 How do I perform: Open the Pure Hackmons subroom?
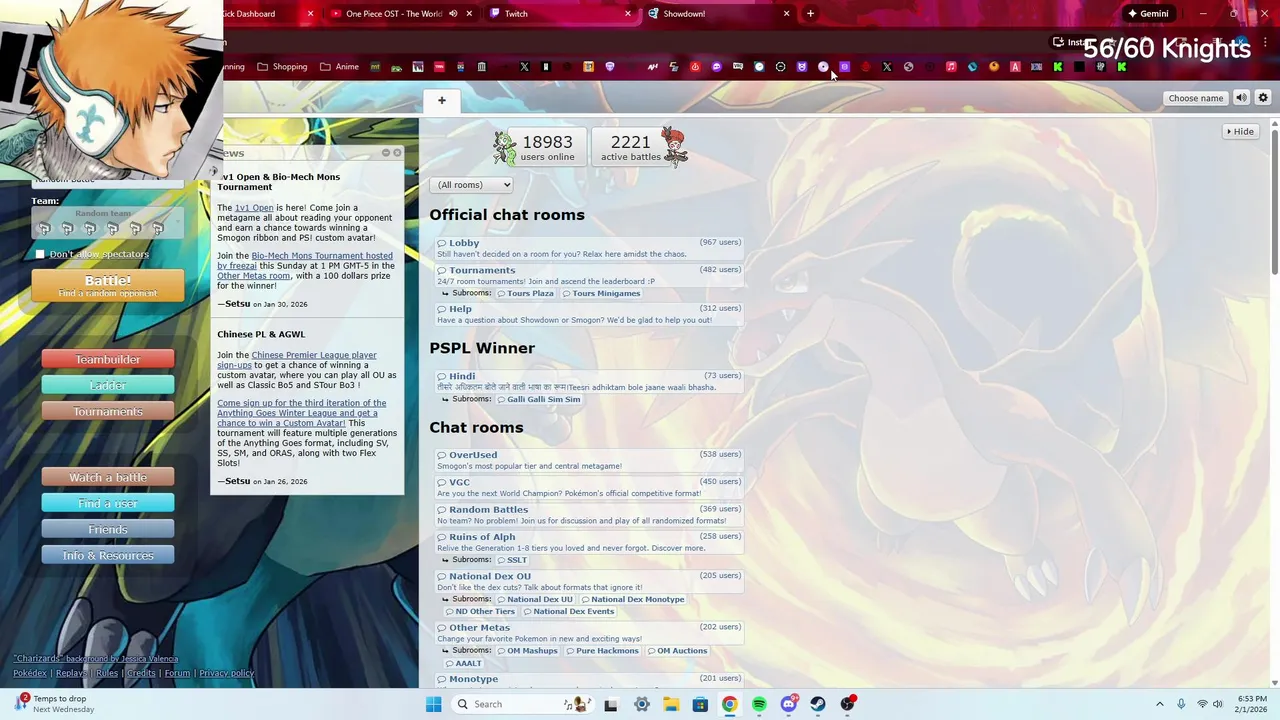point(602,650)
